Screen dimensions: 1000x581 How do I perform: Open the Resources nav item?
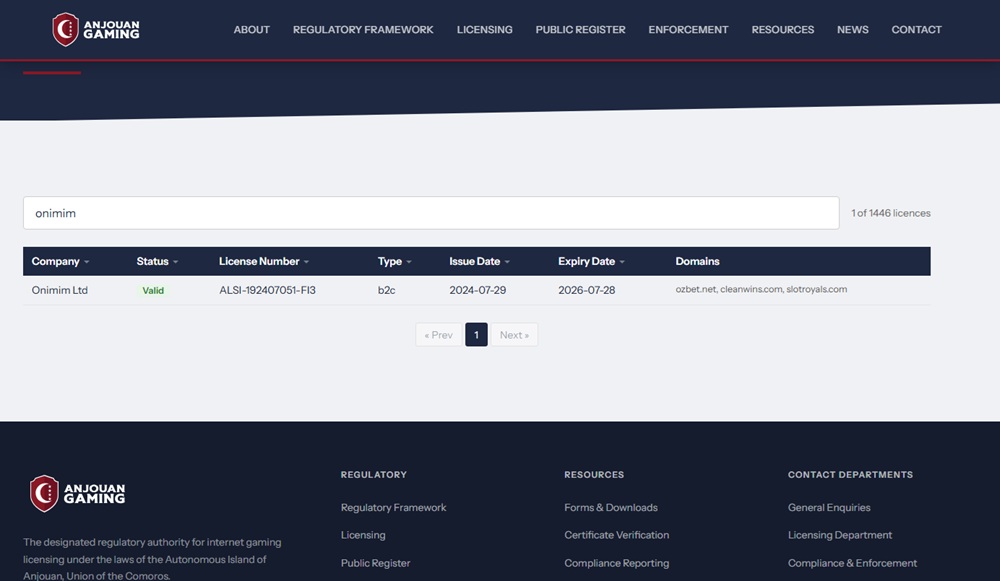(783, 29)
